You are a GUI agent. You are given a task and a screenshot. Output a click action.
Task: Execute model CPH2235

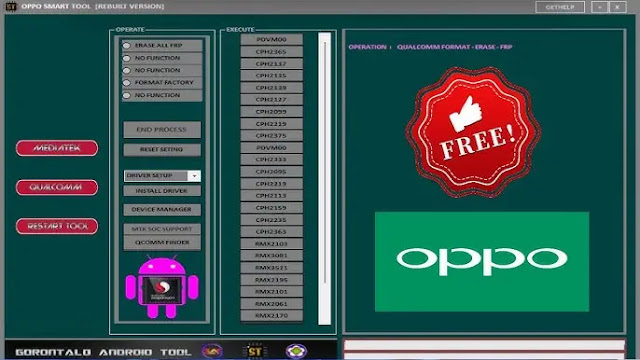[x=271, y=220]
